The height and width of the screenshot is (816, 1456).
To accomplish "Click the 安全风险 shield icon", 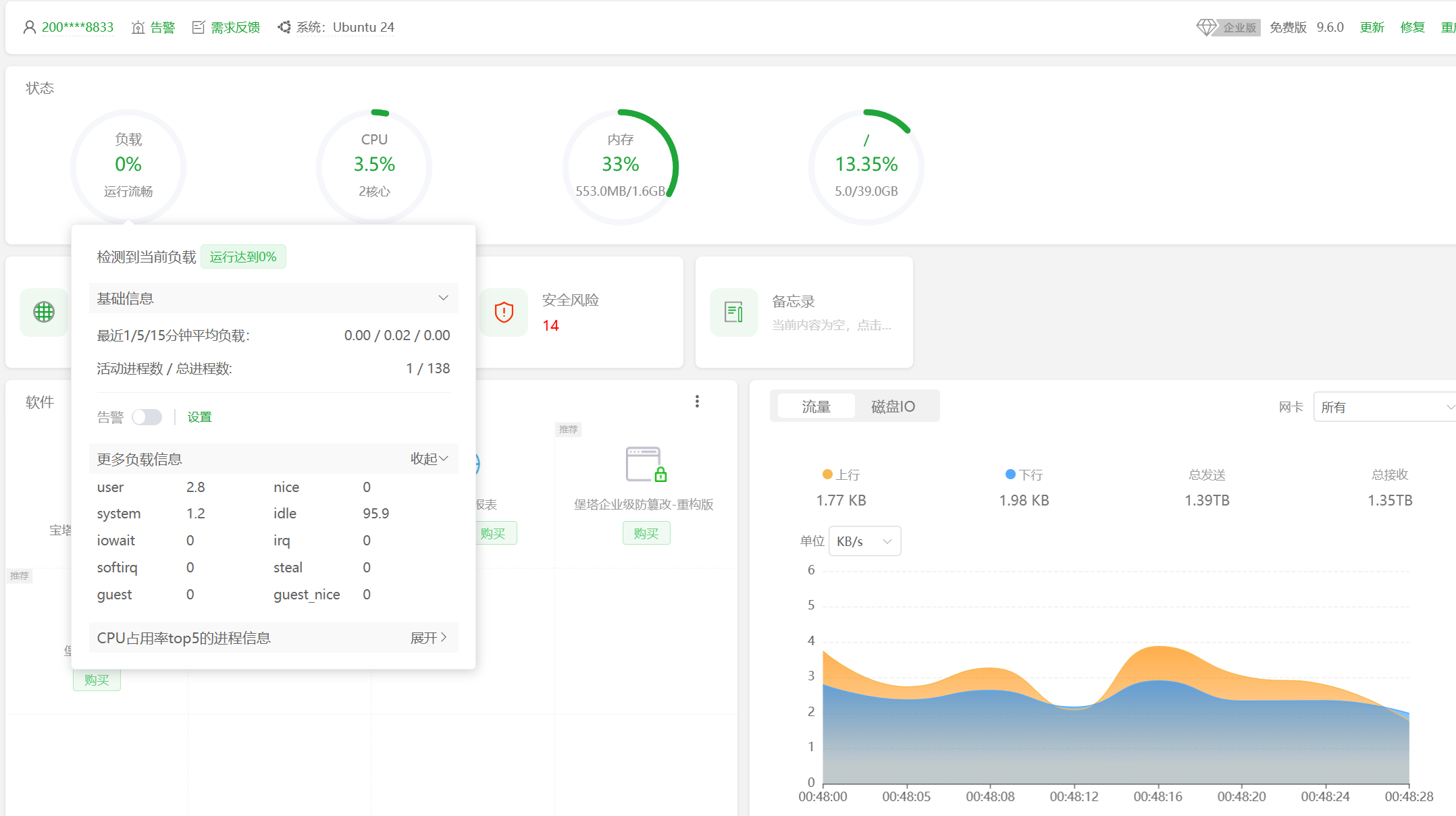I will click(x=504, y=312).
